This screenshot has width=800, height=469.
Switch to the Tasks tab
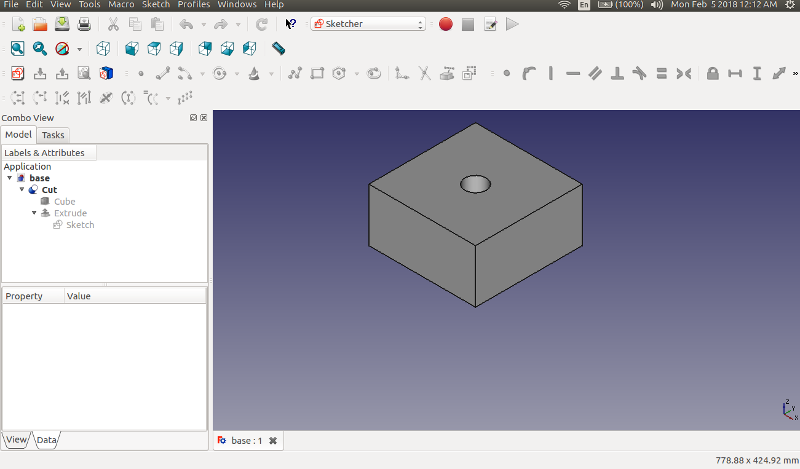click(53, 135)
